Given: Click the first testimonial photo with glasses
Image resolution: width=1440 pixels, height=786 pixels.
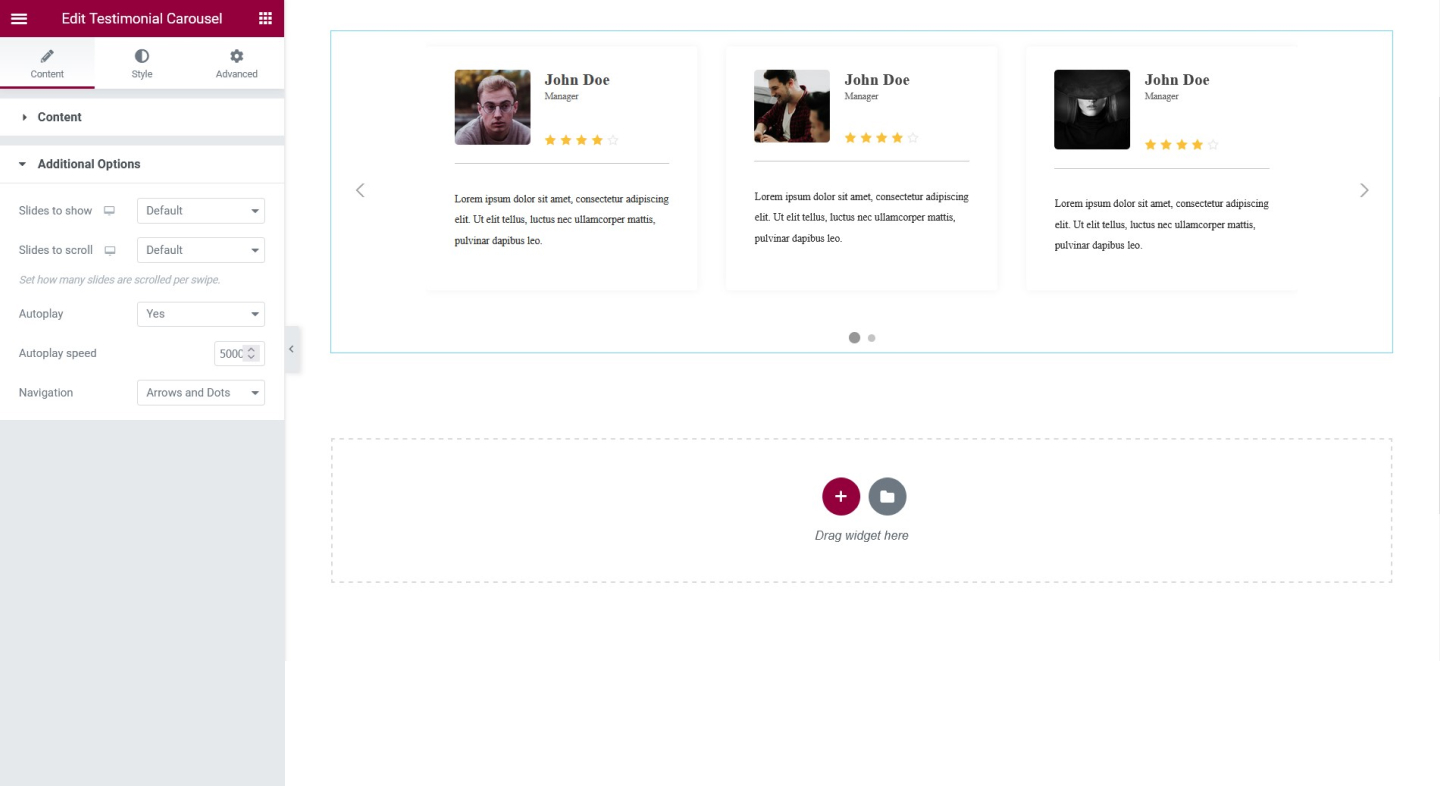Looking at the screenshot, I should pos(492,107).
